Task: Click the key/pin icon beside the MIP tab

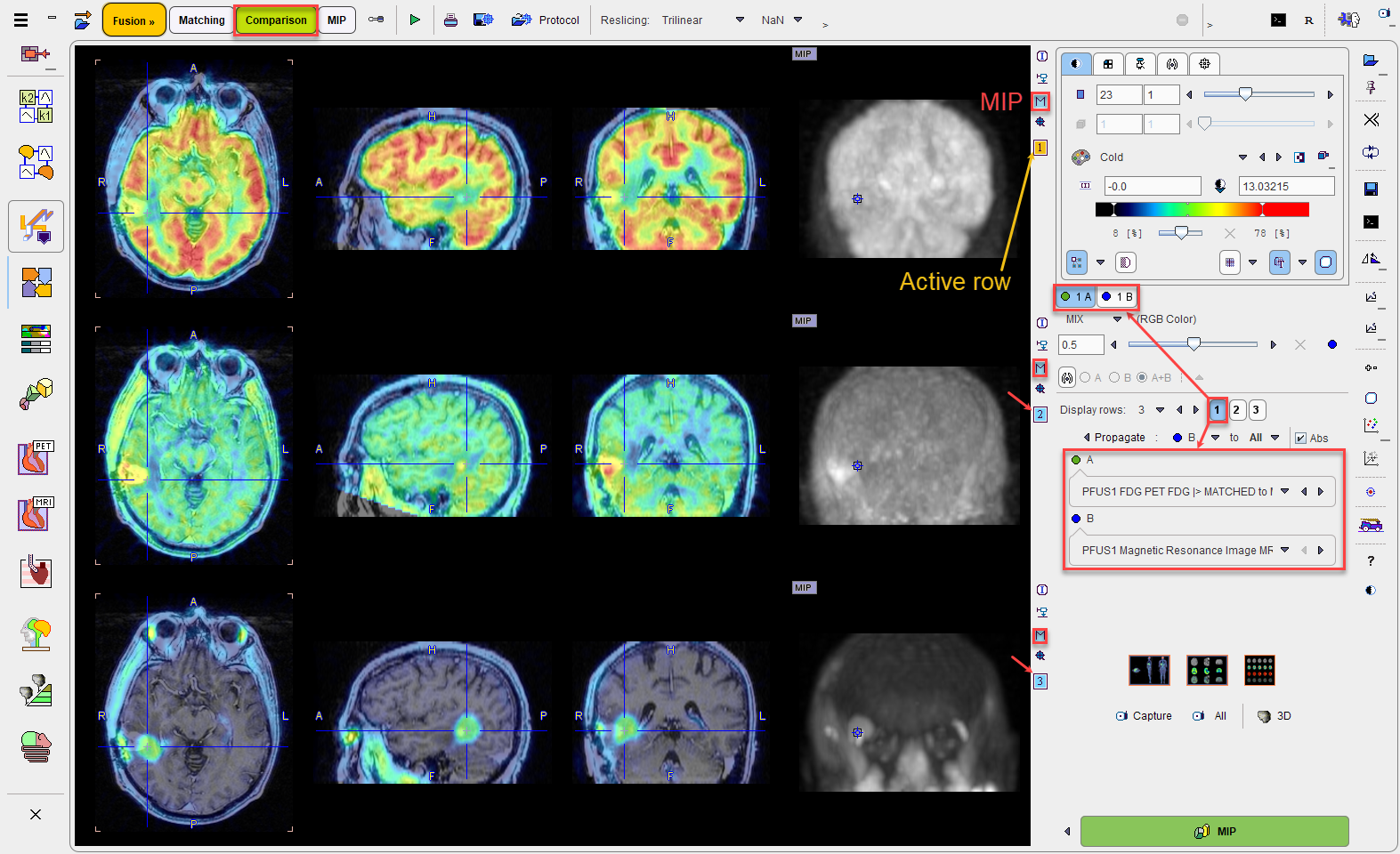Action: click(x=376, y=20)
